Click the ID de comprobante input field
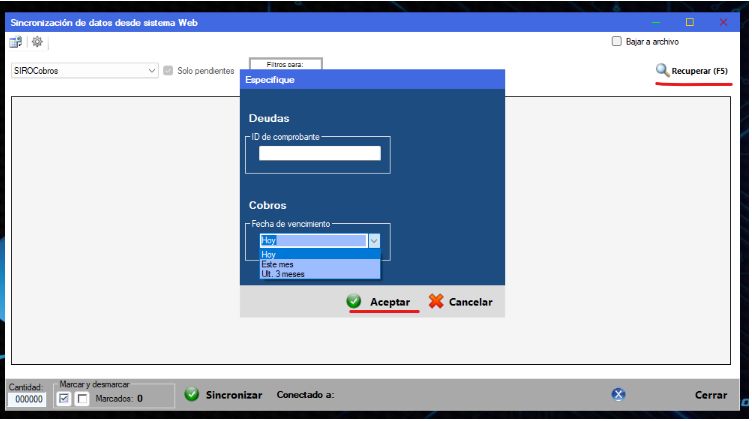This screenshot has height=421, width=752. pos(320,153)
